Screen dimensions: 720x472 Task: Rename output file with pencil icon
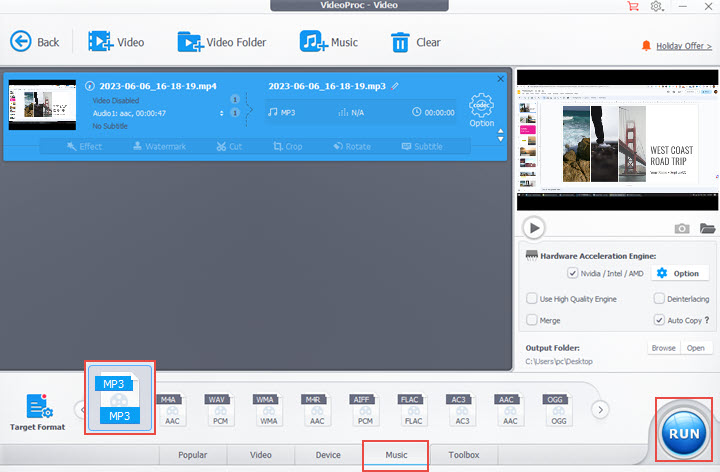395,86
